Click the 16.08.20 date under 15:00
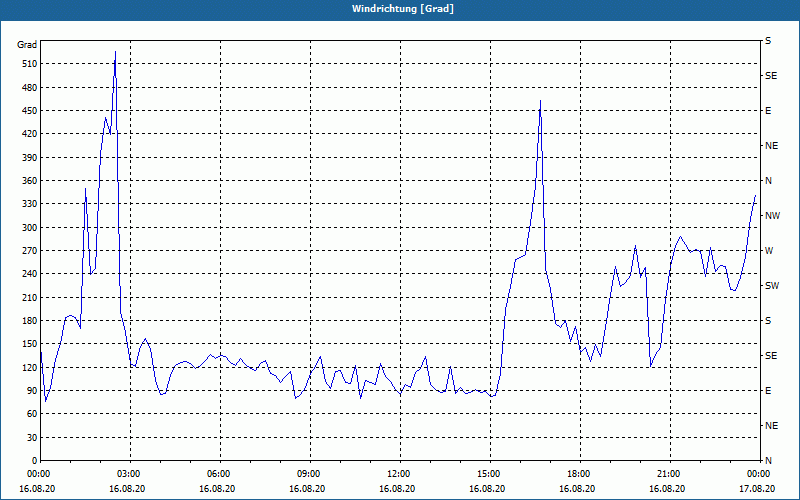800x500 pixels. pyautogui.click(x=487, y=489)
